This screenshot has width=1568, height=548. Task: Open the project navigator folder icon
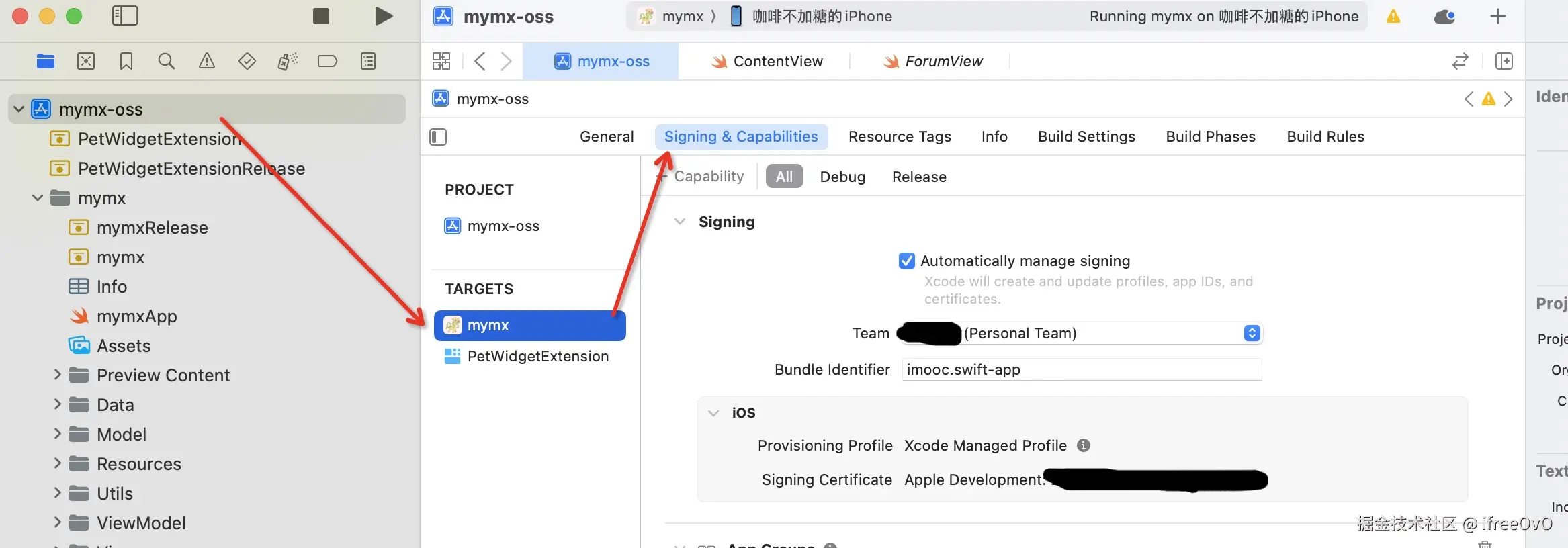tap(46, 62)
